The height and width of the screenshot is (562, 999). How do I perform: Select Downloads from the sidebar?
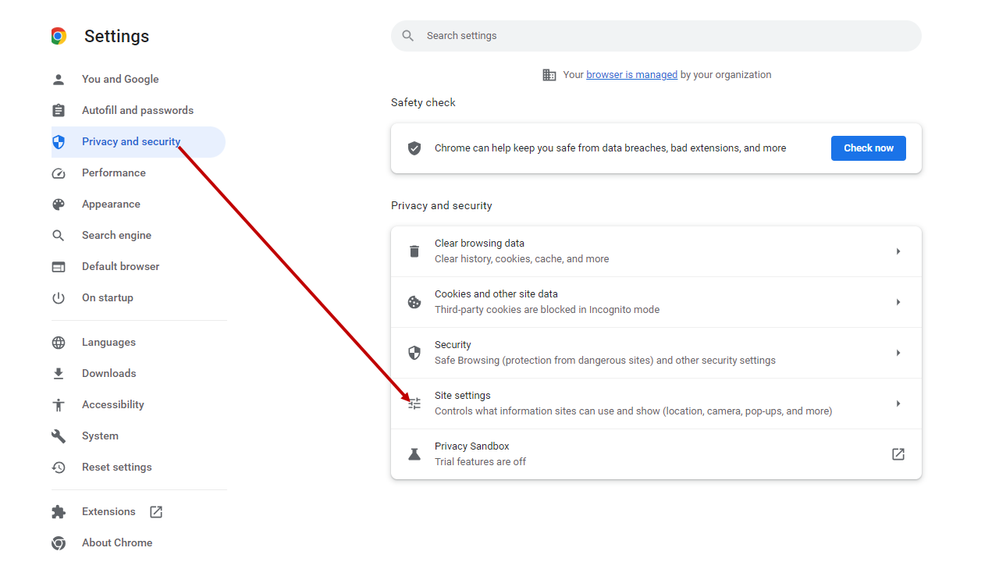(x=108, y=373)
